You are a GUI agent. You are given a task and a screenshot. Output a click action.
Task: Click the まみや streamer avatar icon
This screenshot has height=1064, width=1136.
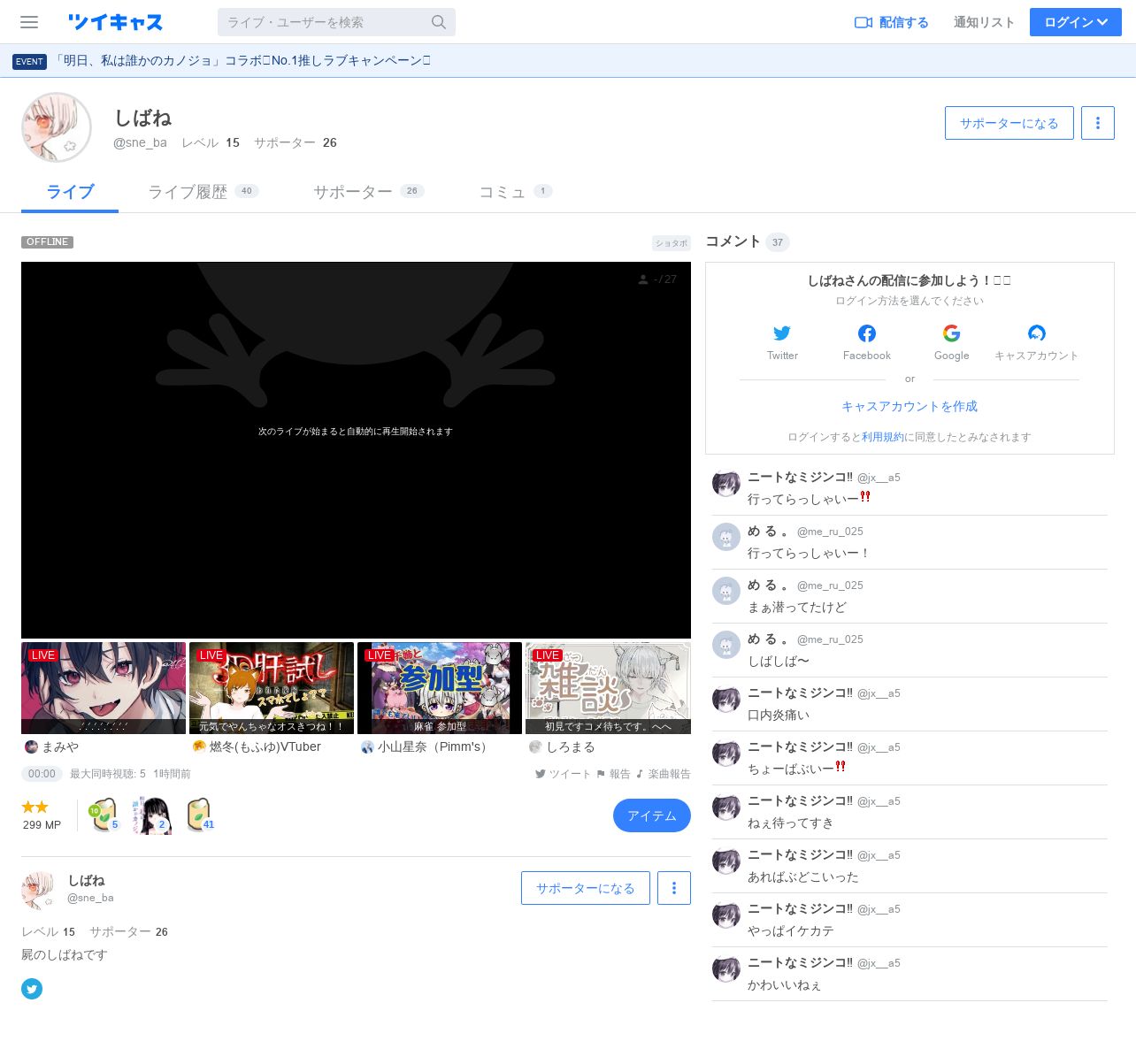point(31,746)
